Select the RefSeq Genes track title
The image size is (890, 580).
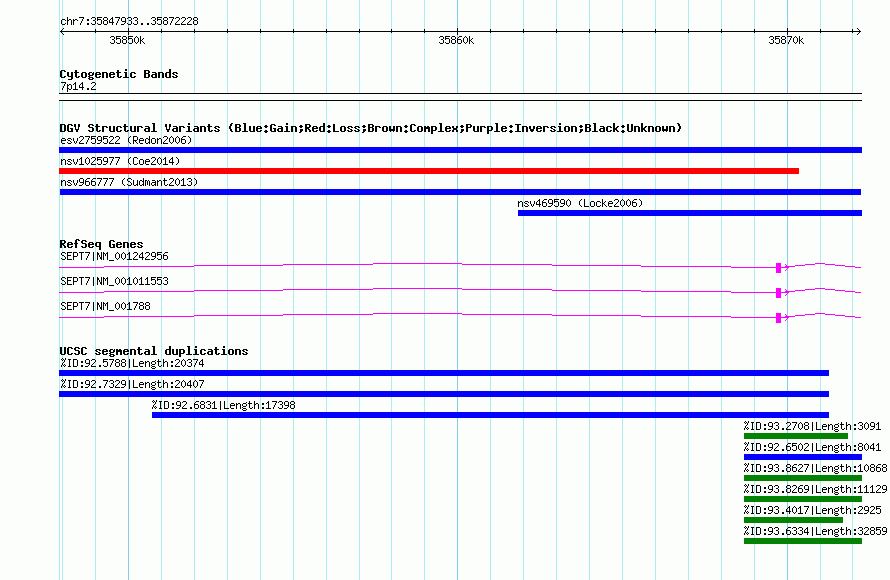[101, 244]
